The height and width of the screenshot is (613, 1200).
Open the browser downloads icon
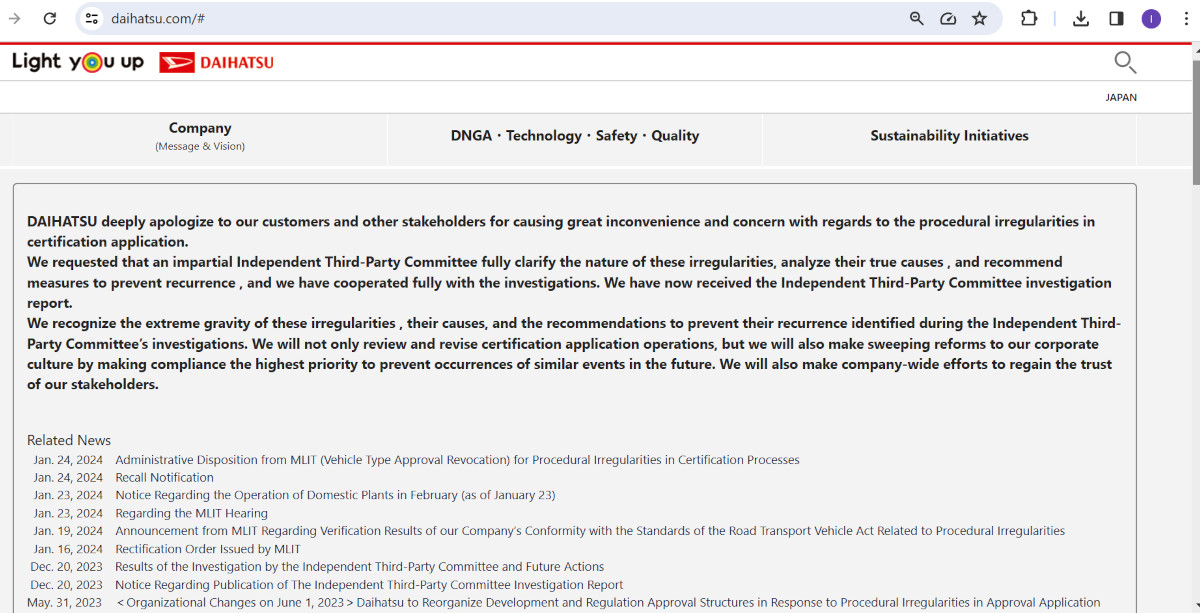click(1081, 18)
